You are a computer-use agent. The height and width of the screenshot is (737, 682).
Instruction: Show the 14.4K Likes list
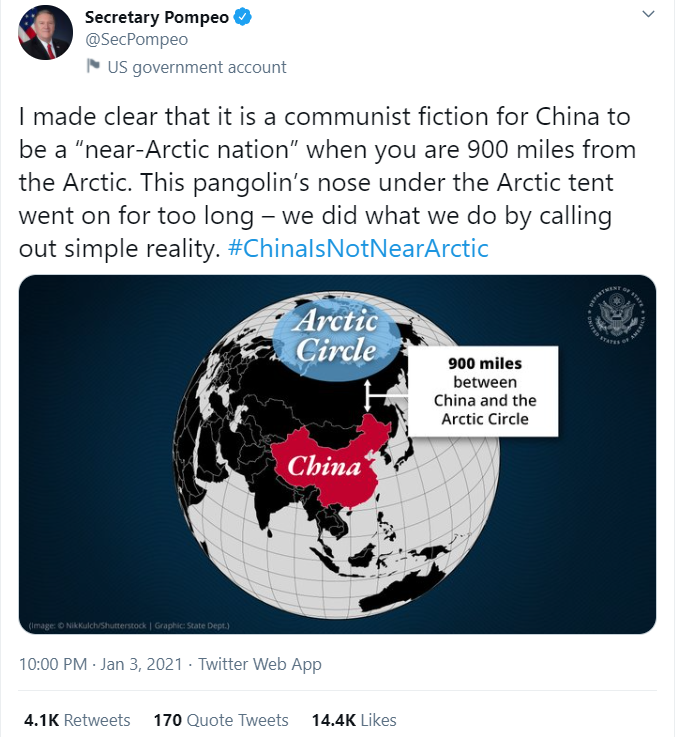click(x=355, y=720)
